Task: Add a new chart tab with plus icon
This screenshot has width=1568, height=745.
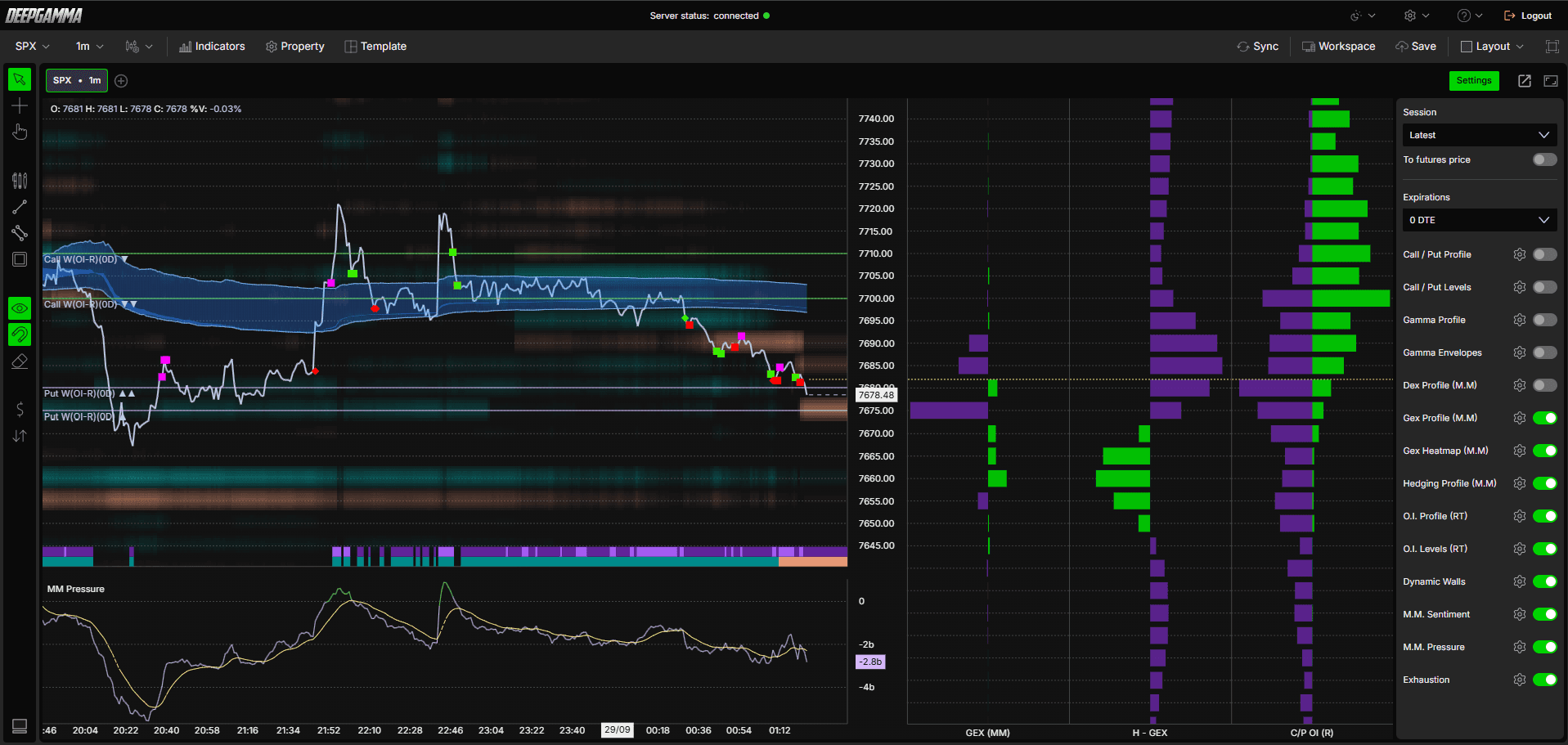Action: click(121, 80)
